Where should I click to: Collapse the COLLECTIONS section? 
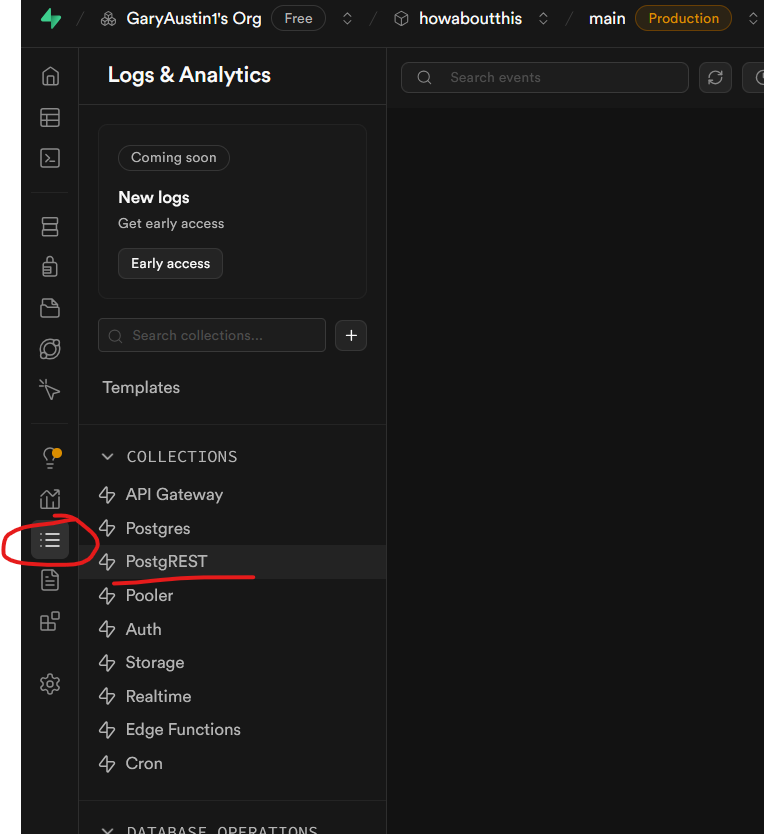click(x=108, y=457)
